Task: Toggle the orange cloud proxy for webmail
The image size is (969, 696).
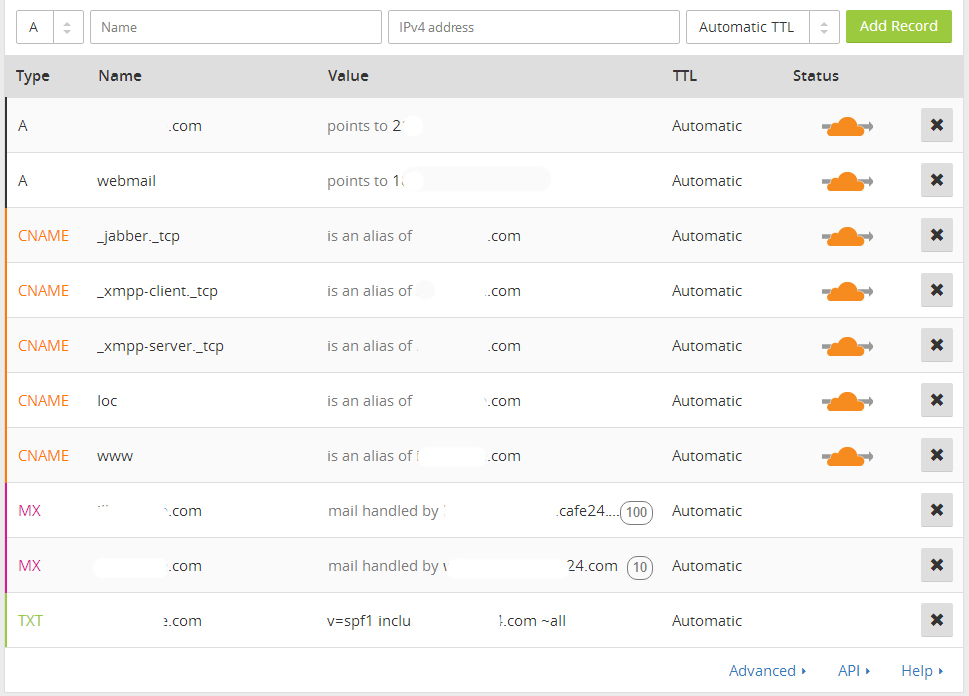Action: pyautogui.click(x=847, y=181)
